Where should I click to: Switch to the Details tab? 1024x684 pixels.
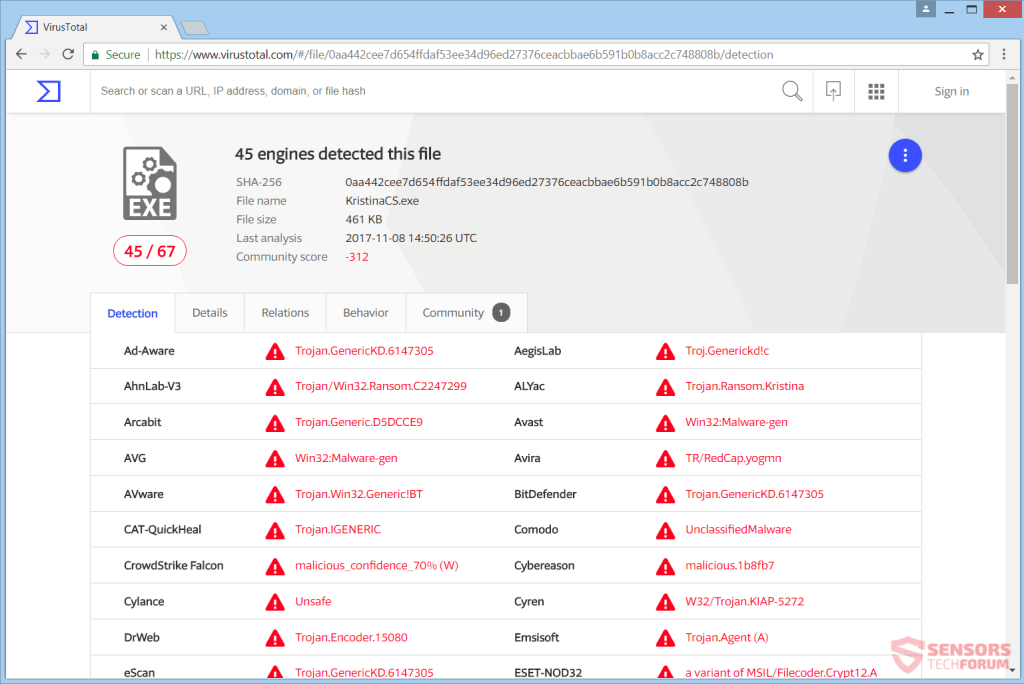210,313
